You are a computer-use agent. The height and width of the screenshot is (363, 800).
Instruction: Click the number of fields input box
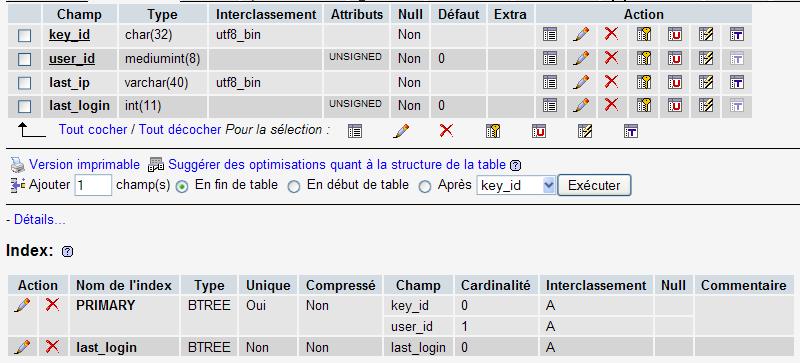(x=93, y=185)
